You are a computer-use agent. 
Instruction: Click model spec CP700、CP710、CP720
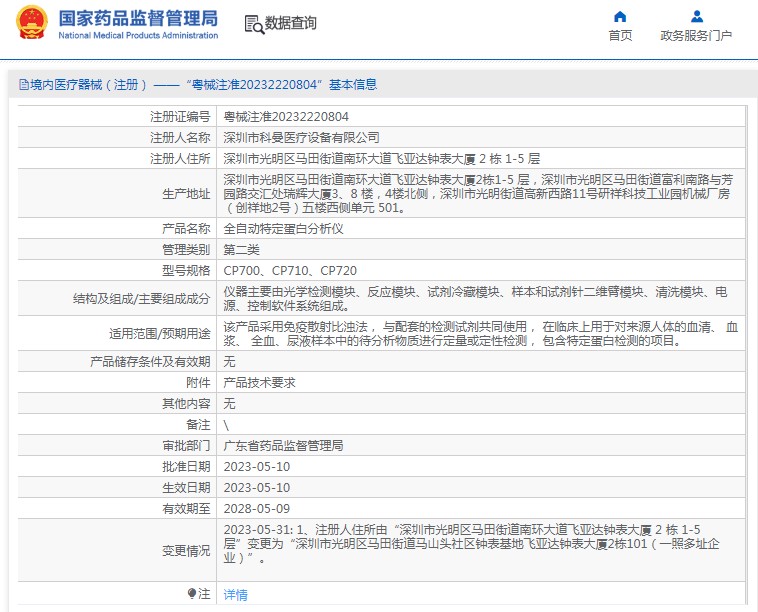coord(290,271)
